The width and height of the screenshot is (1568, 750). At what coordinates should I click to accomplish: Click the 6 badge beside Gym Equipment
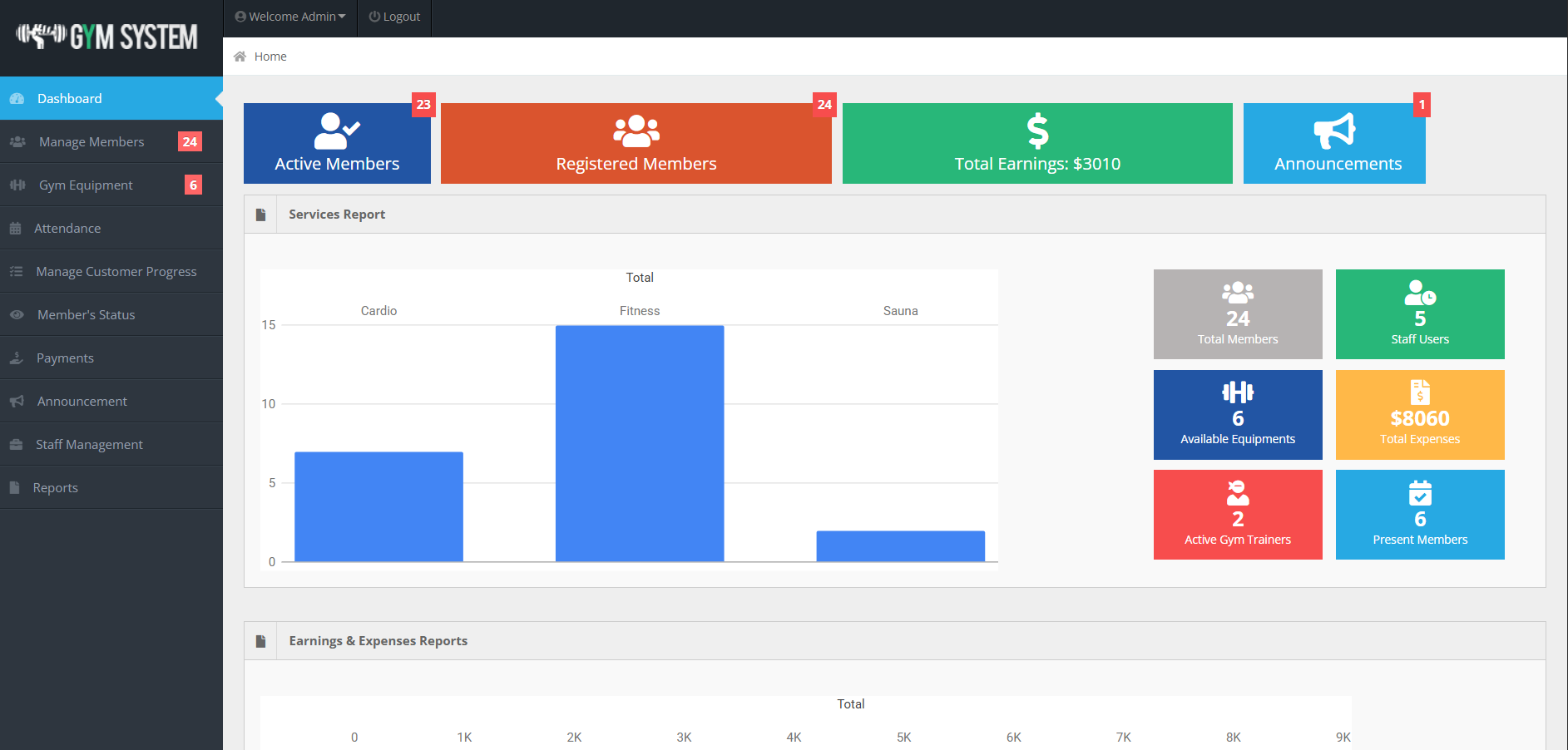click(x=193, y=185)
